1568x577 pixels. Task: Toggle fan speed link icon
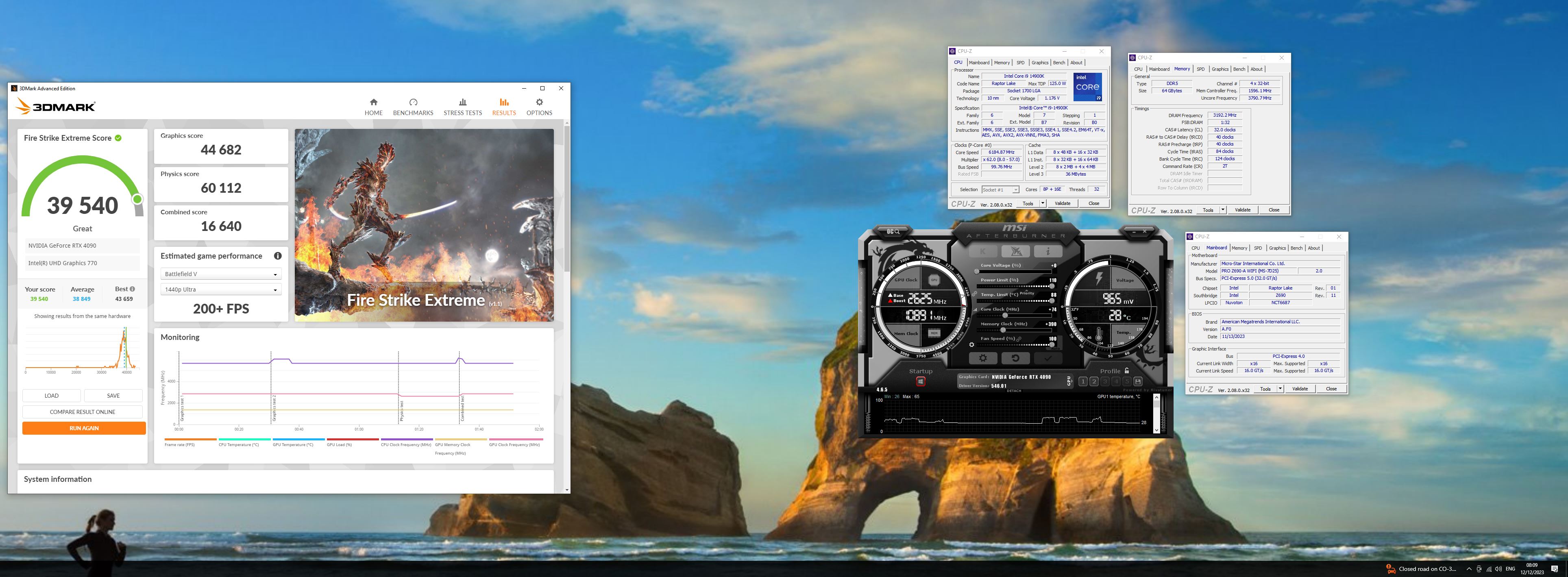(x=1018, y=339)
